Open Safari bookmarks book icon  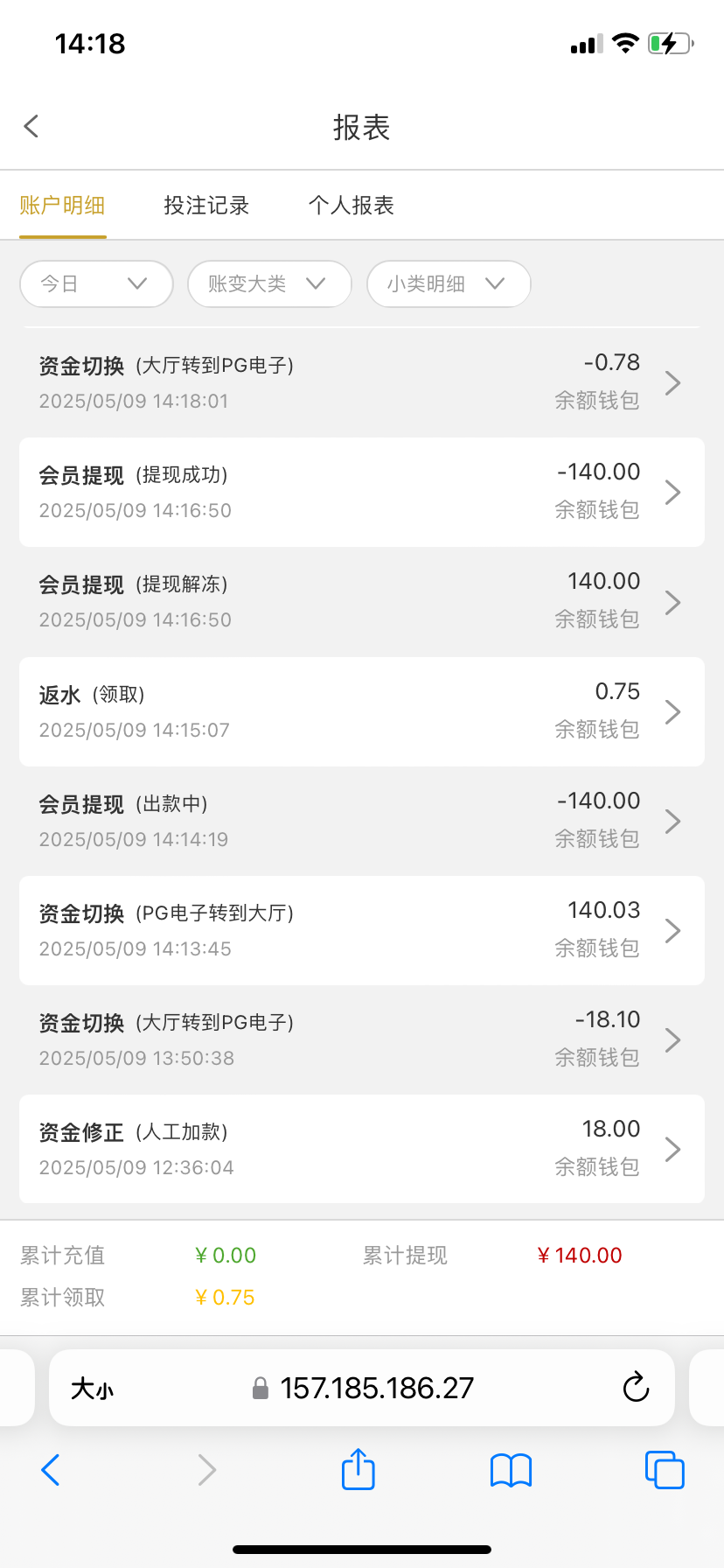tap(511, 1470)
